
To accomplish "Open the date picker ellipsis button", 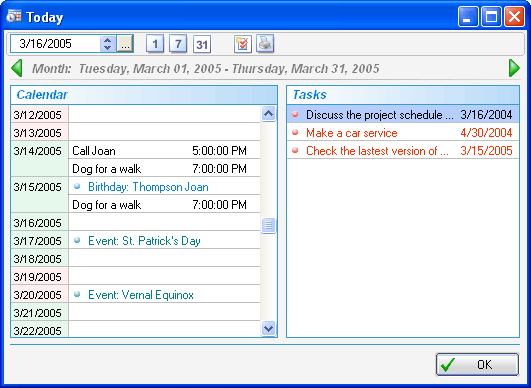I will [x=125, y=44].
